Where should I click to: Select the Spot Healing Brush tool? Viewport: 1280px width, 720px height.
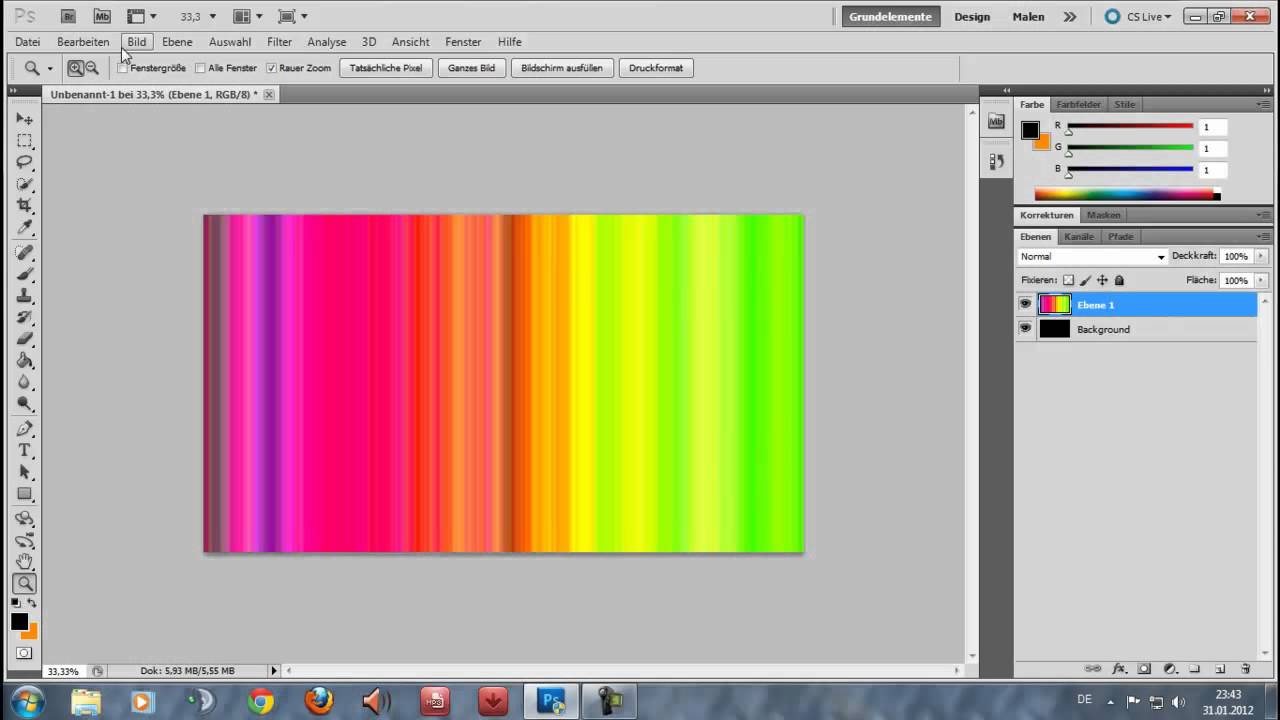tap(25, 252)
